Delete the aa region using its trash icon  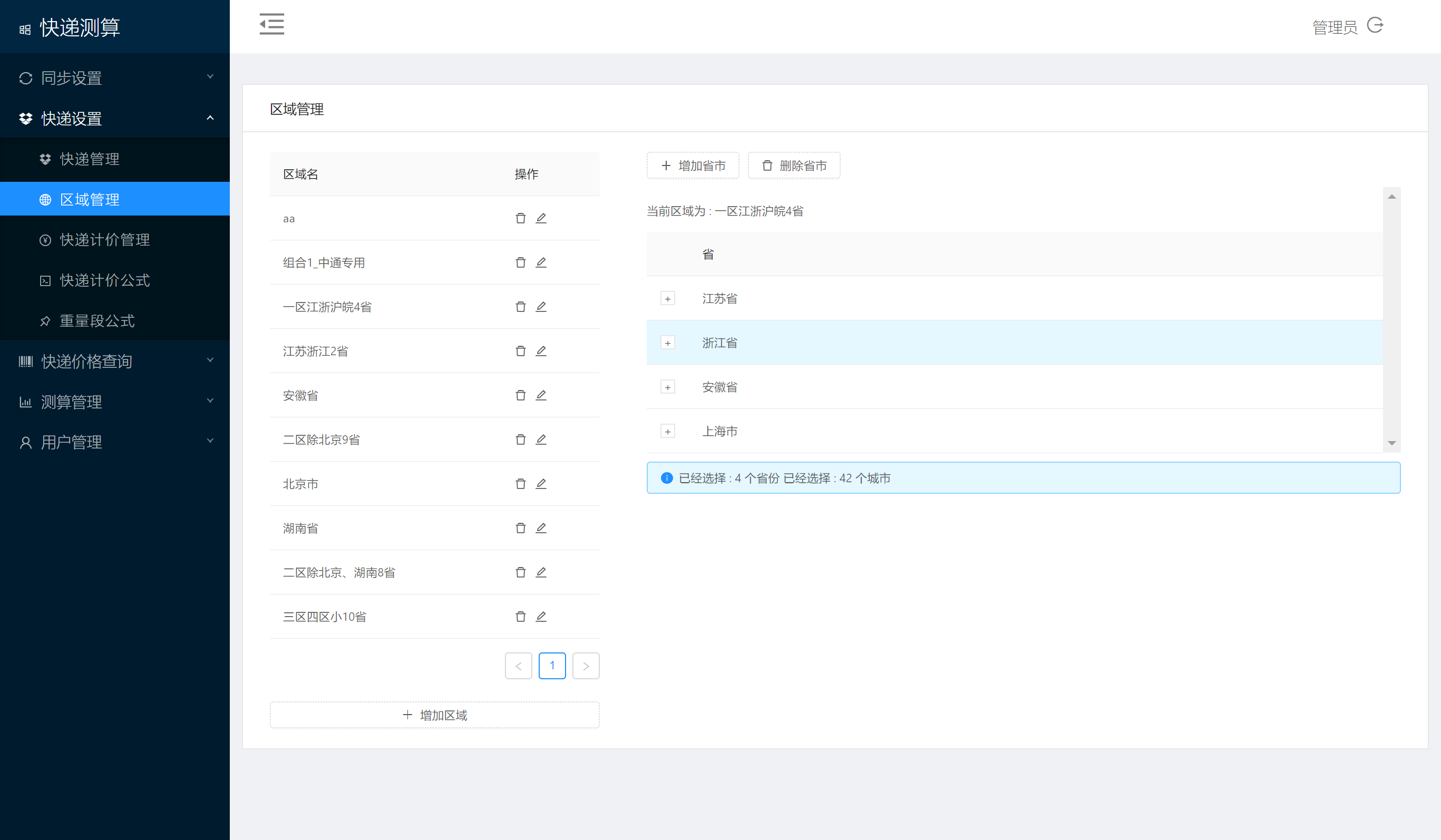tap(520, 219)
